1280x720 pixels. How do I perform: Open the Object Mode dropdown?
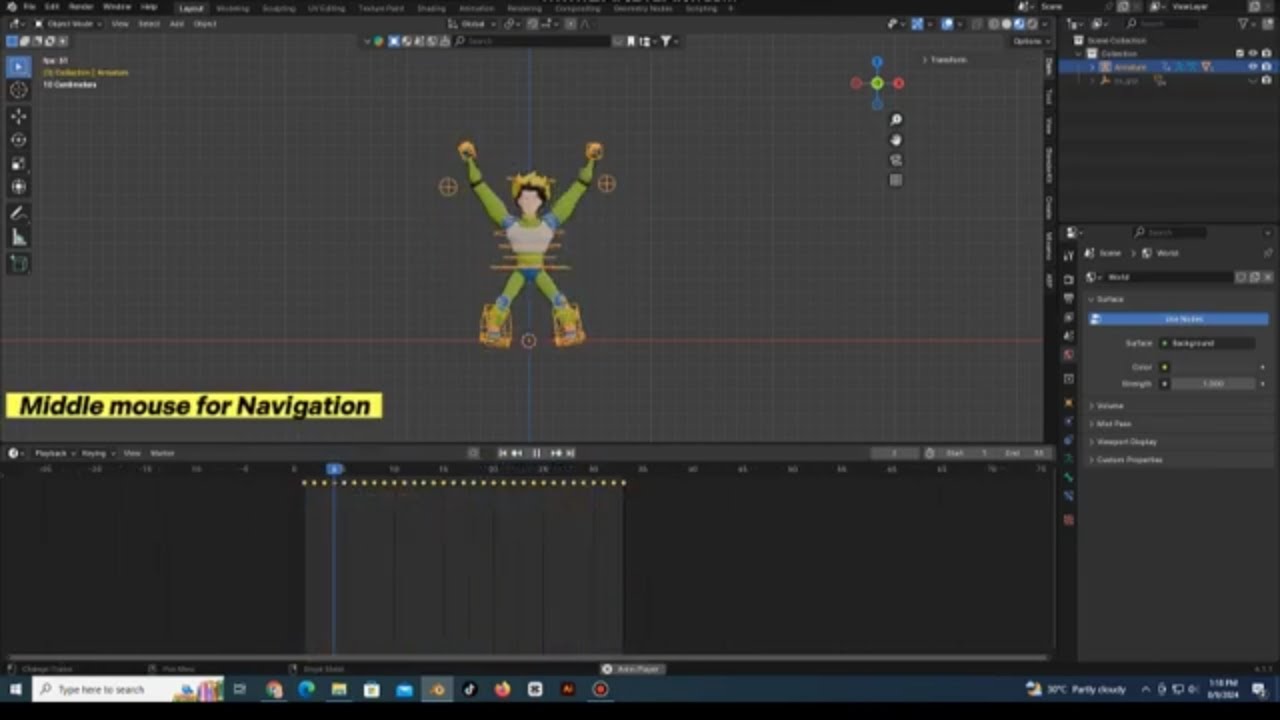[70, 24]
